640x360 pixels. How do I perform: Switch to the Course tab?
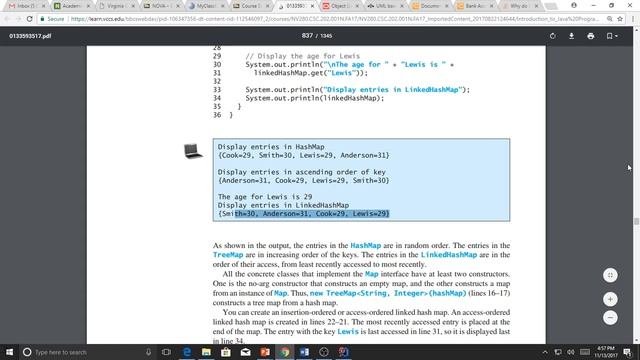point(250,6)
